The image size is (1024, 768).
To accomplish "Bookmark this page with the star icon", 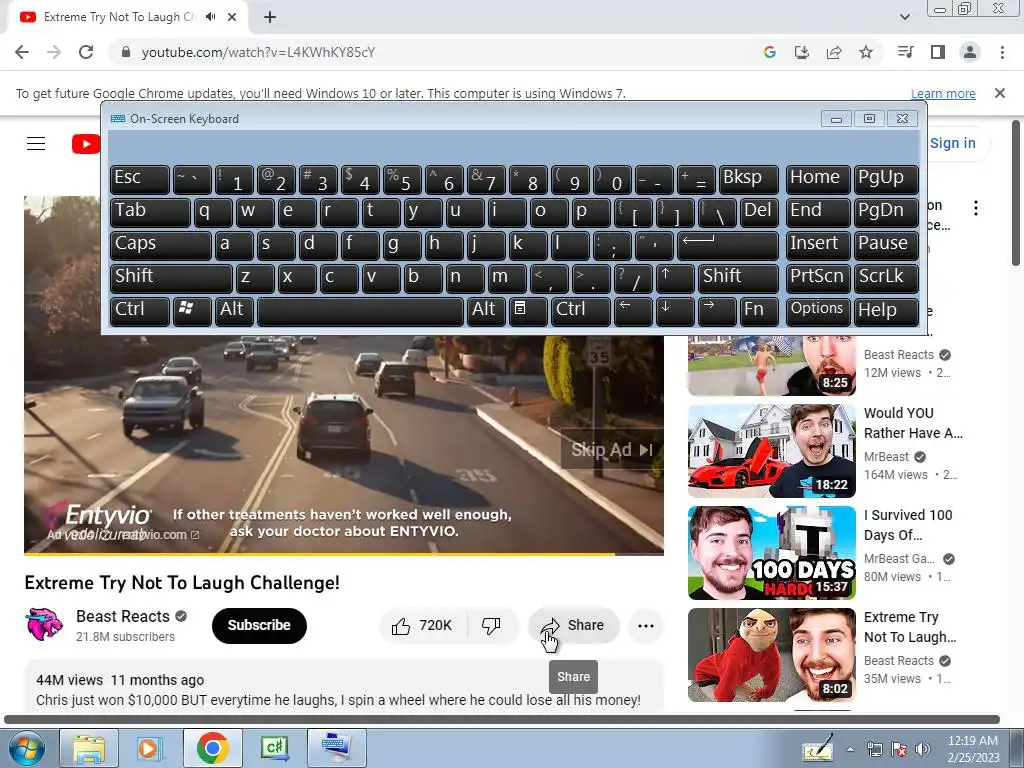I will click(866, 52).
